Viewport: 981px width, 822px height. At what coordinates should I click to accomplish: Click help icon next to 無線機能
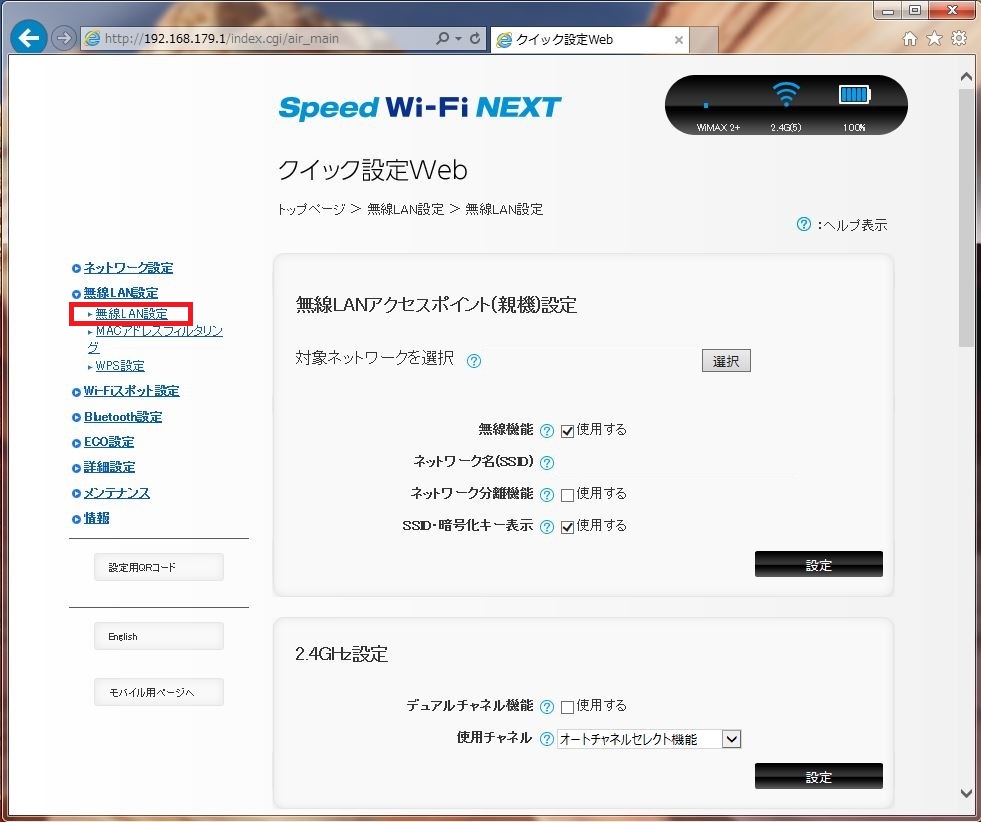[x=546, y=430]
